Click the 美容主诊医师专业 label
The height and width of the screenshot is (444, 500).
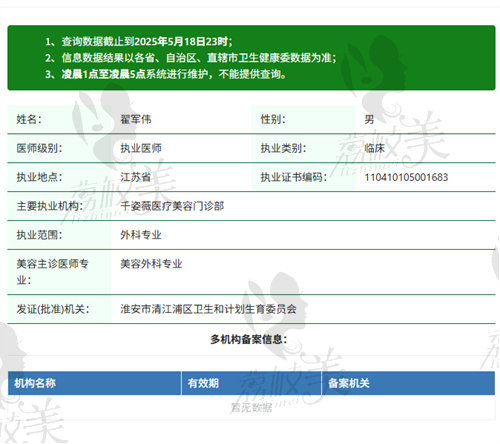pos(52,272)
